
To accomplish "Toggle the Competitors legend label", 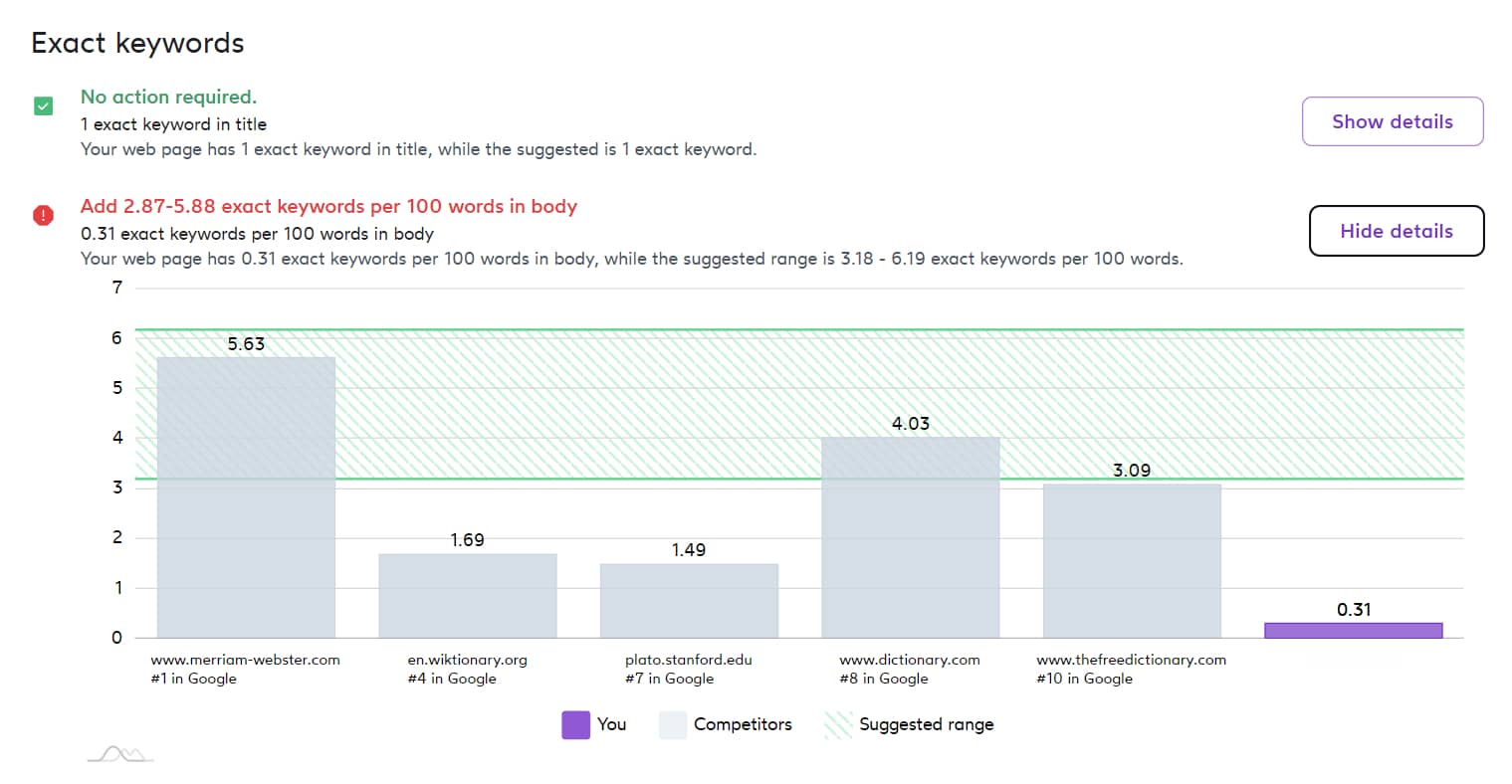I will [x=743, y=724].
